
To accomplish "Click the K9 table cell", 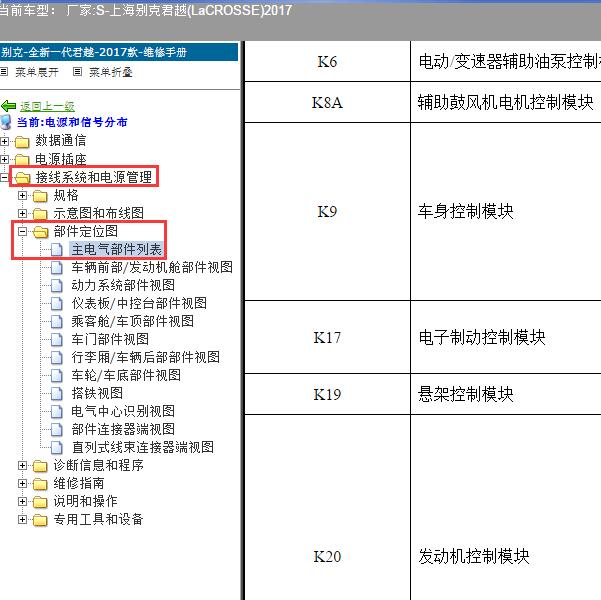I will tap(327, 212).
